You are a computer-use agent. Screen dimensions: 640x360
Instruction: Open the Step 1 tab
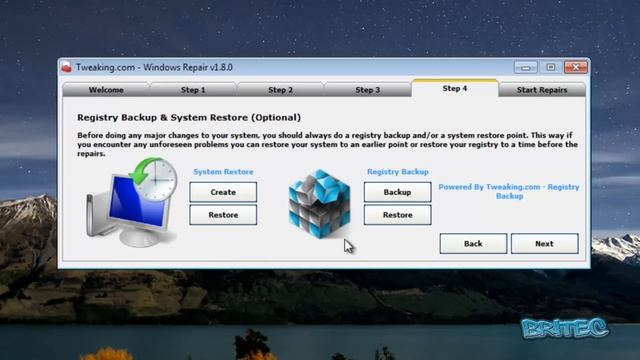[193, 90]
